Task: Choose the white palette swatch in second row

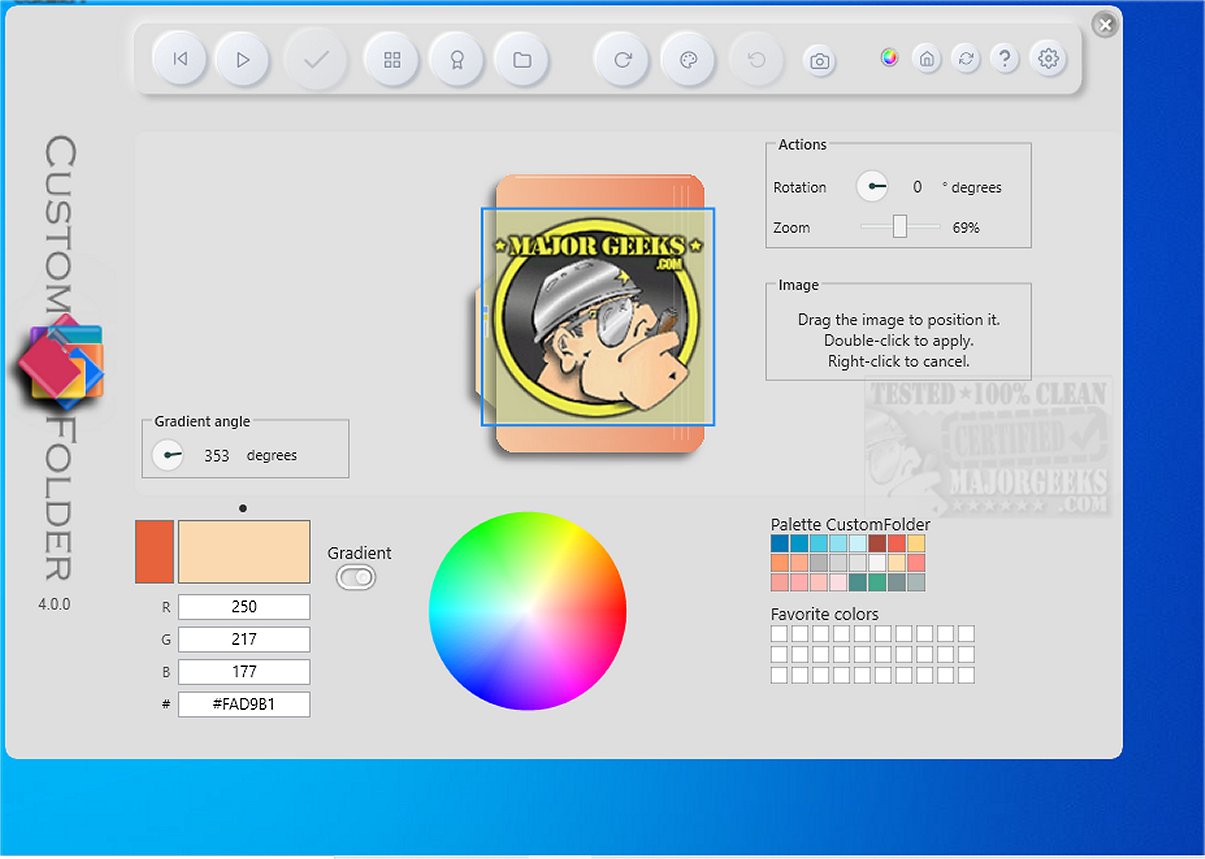Action: (x=877, y=563)
